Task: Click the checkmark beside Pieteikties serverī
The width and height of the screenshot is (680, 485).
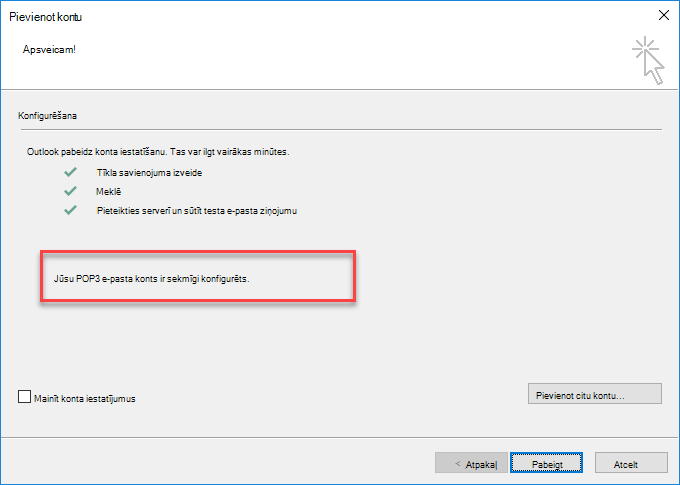Action: coord(70,210)
